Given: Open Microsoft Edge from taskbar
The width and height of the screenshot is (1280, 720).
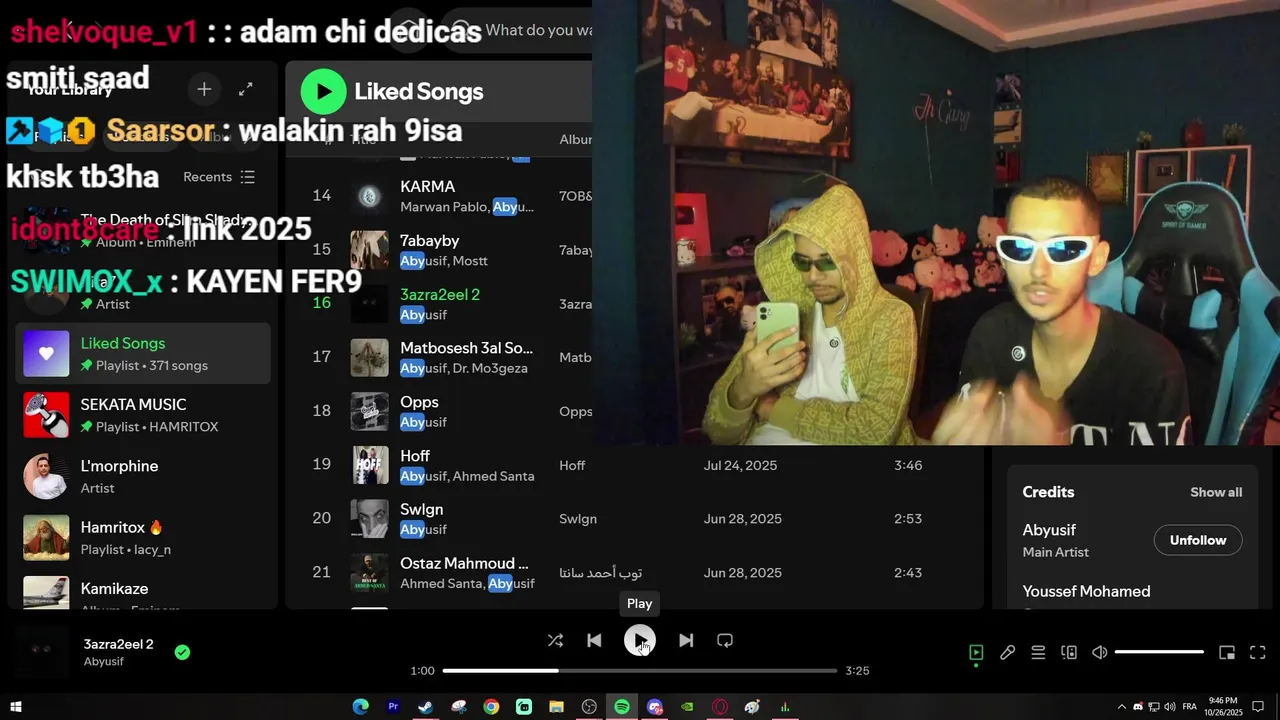Looking at the screenshot, I should click(x=360, y=707).
